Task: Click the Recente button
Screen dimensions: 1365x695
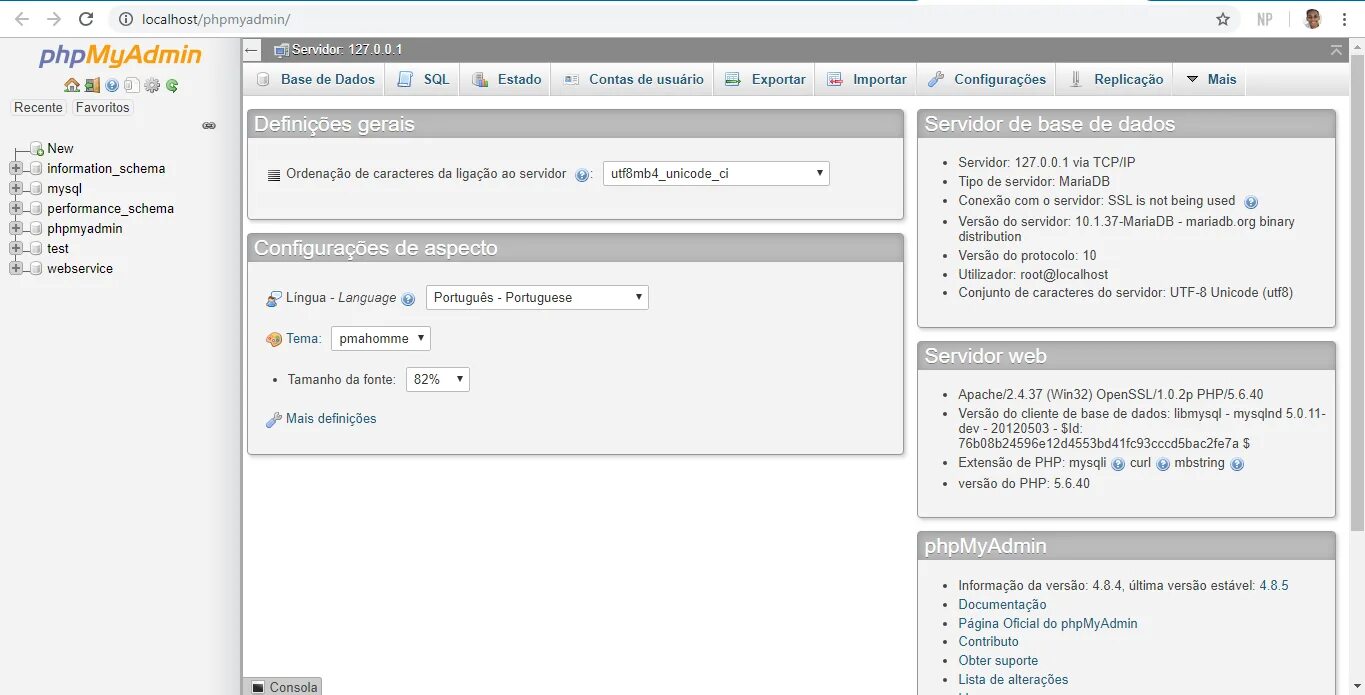Action: pyautogui.click(x=38, y=107)
